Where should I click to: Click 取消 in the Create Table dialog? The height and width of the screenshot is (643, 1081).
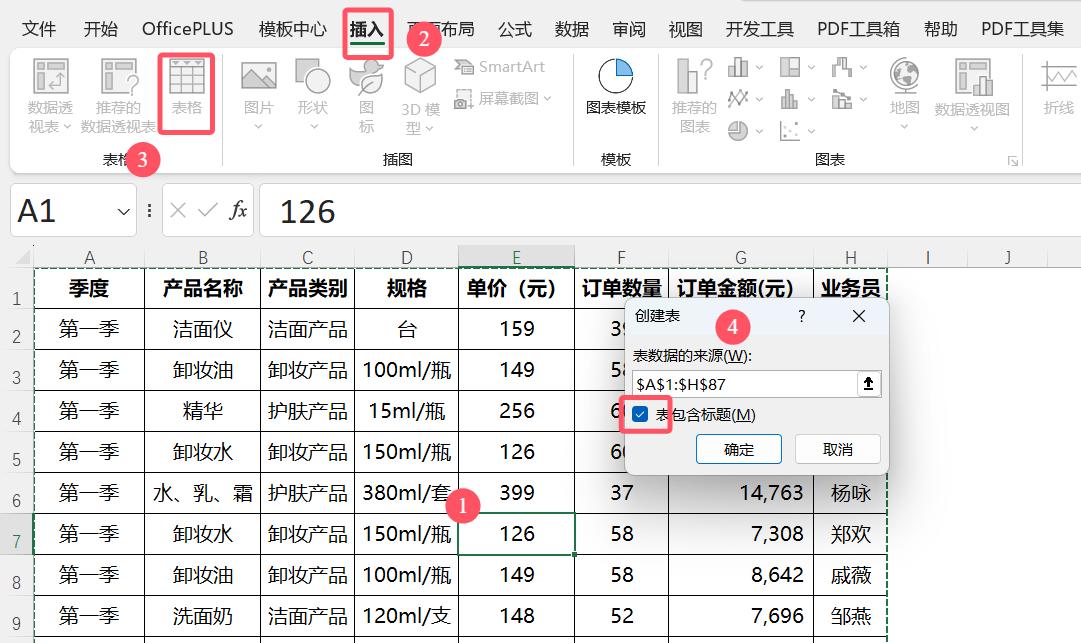tap(838, 449)
